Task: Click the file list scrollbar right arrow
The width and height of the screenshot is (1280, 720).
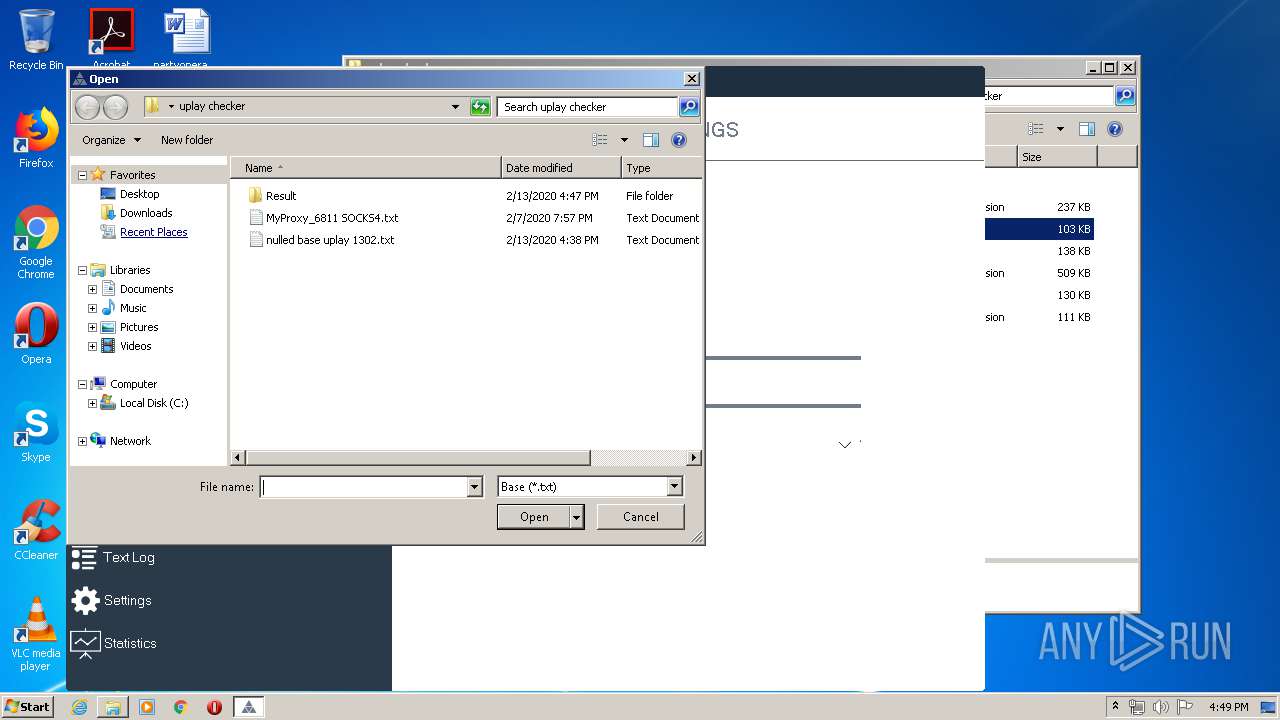Action: click(x=694, y=458)
